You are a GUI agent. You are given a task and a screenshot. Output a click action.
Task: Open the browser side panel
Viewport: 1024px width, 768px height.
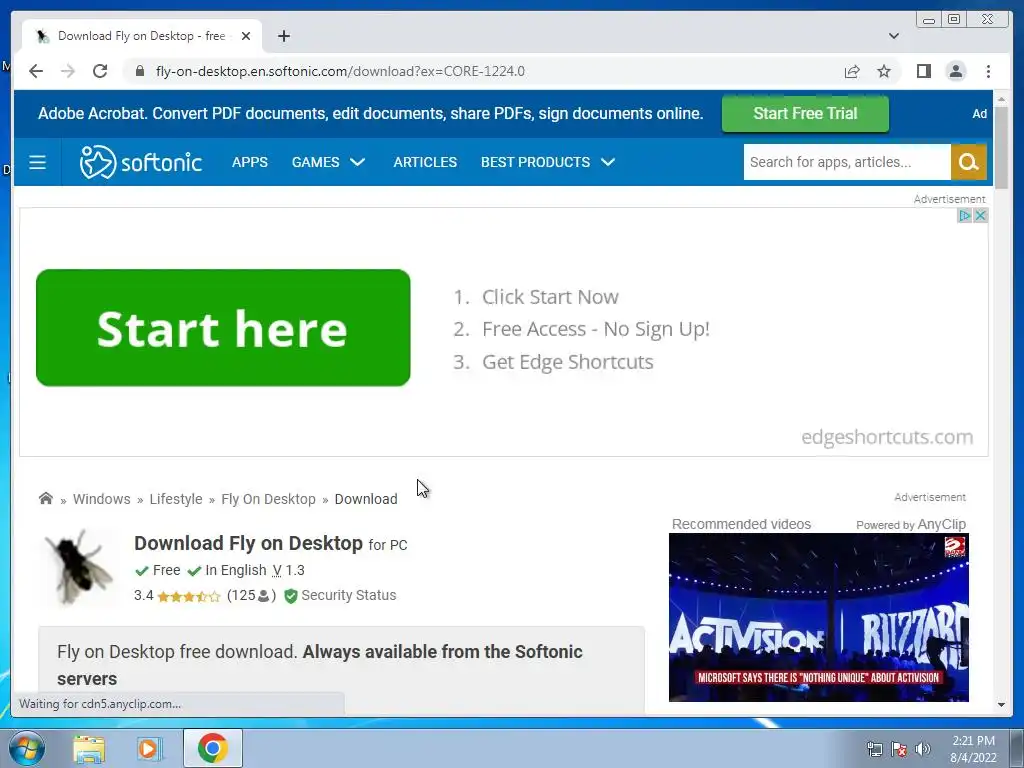point(923,71)
